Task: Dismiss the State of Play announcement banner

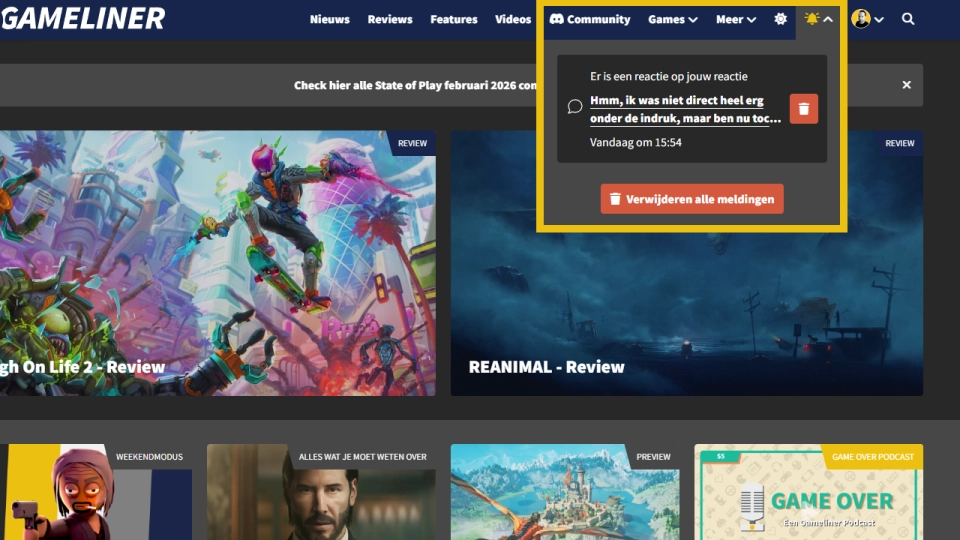Action: point(907,85)
